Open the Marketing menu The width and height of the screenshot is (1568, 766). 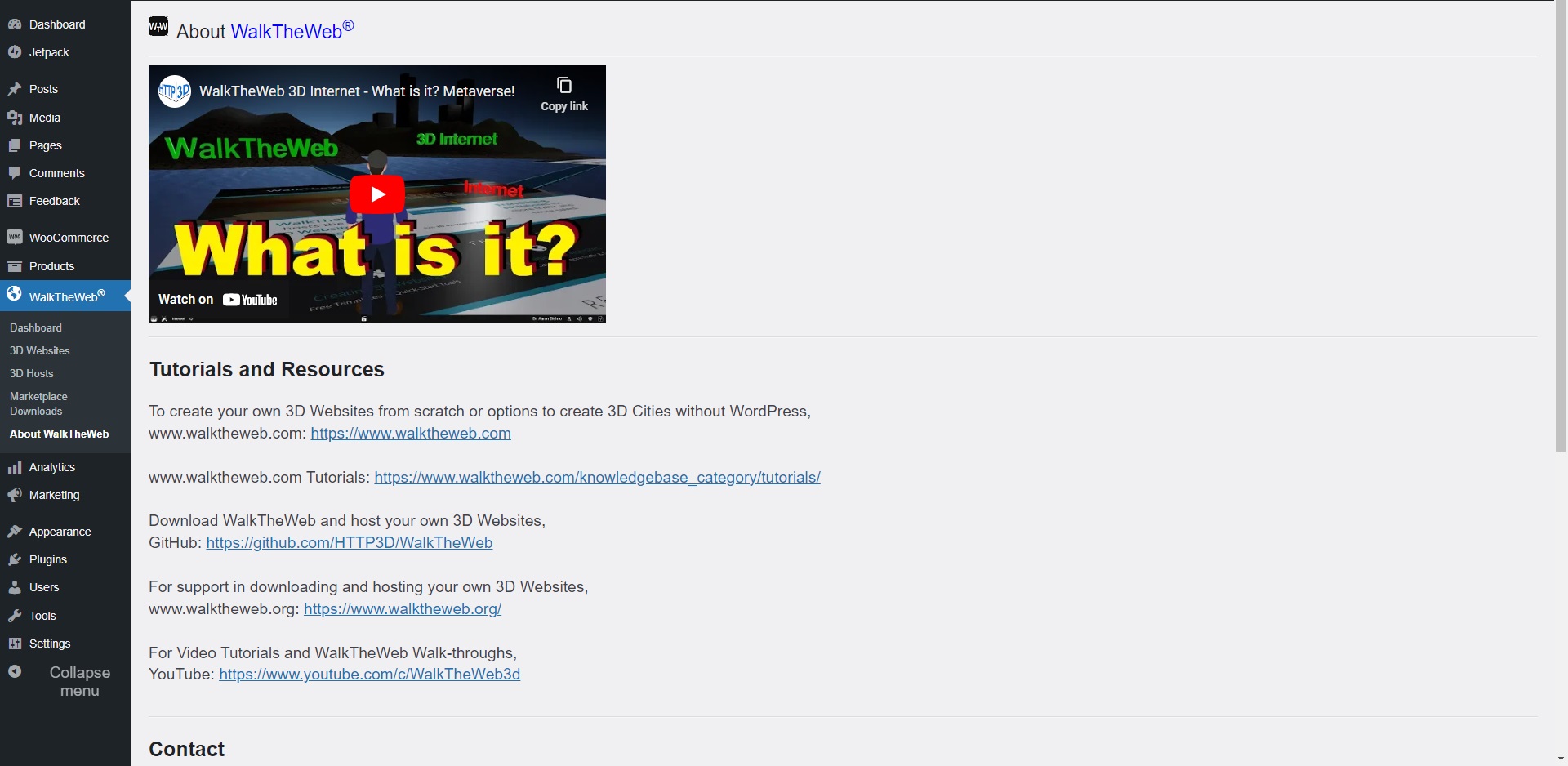55,495
